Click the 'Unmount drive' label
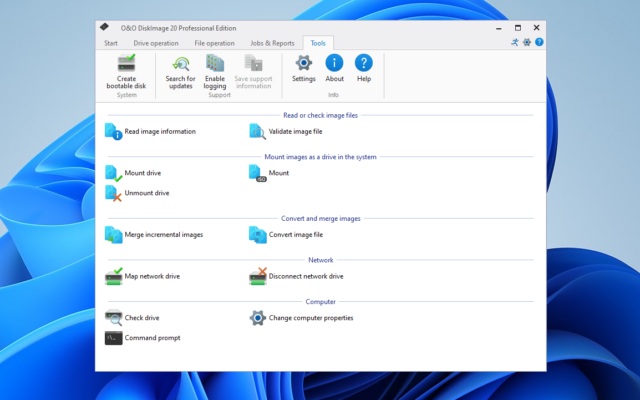This screenshot has height=400, width=640. tap(147, 193)
